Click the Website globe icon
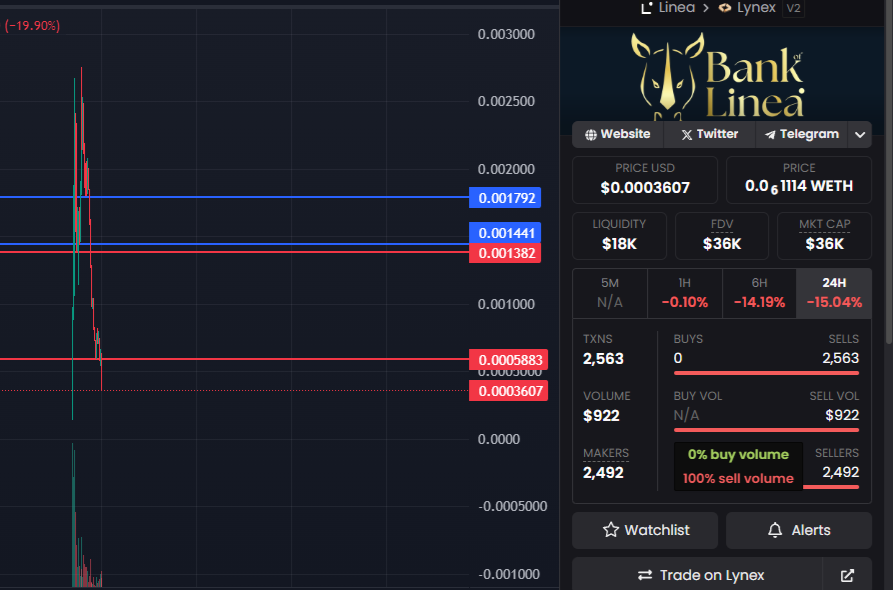The image size is (893, 590). pos(591,135)
